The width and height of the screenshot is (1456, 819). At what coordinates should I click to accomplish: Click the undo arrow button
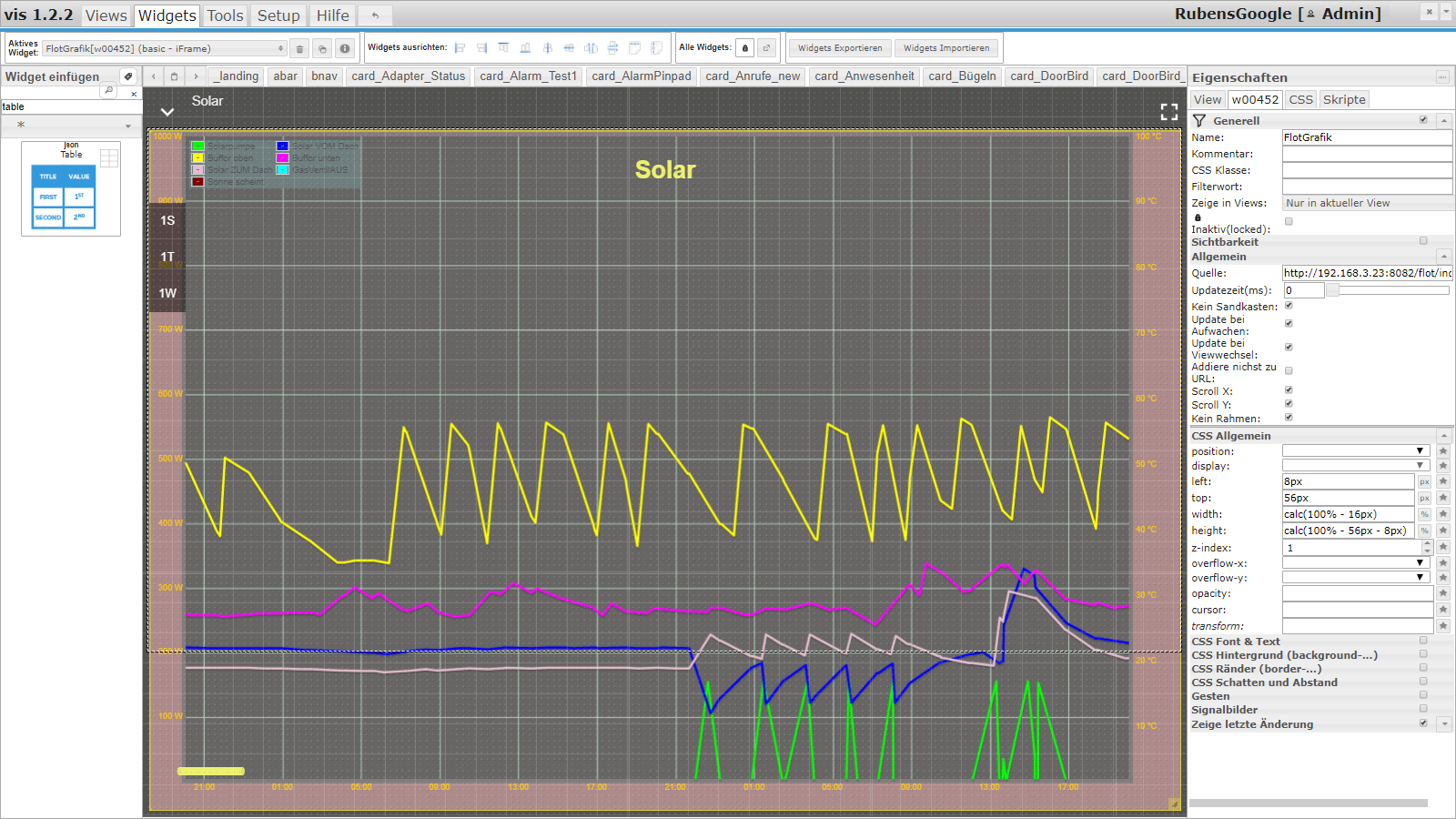(375, 15)
